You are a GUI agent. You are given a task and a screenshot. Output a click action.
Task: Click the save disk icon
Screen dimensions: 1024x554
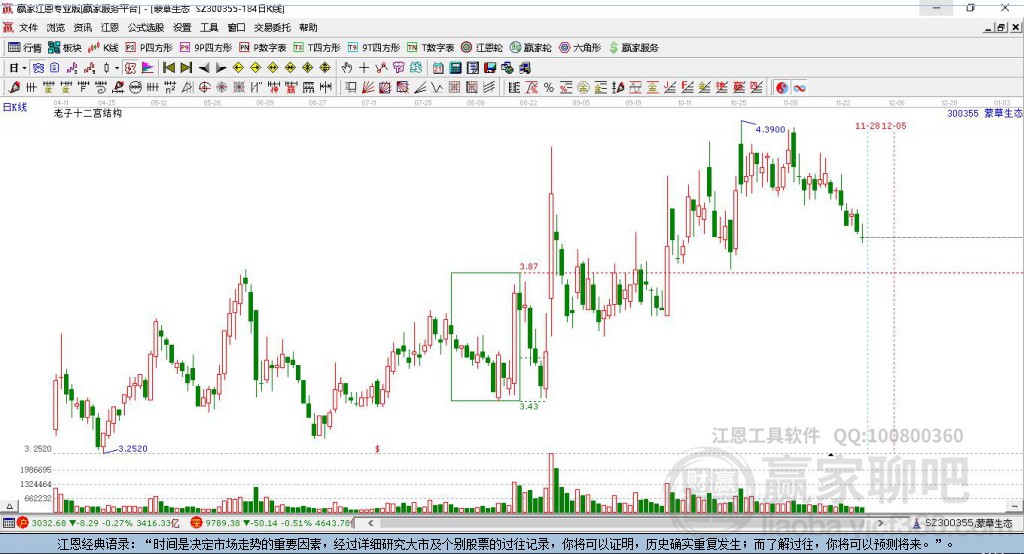(490, 68)
